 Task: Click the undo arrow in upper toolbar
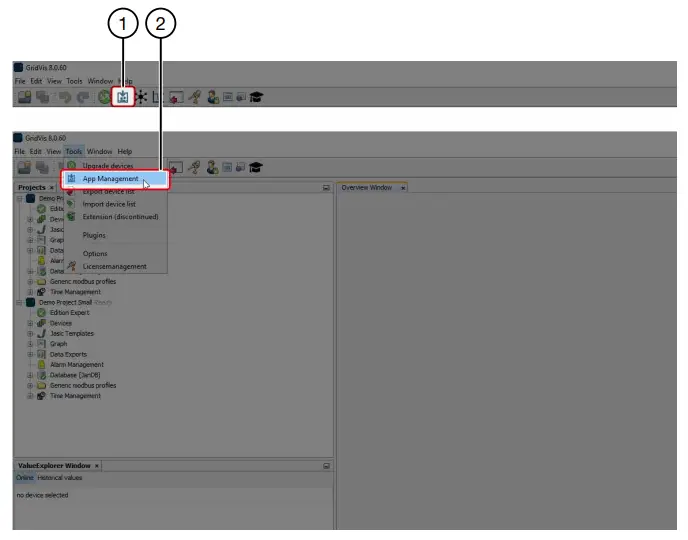[65, 97]
